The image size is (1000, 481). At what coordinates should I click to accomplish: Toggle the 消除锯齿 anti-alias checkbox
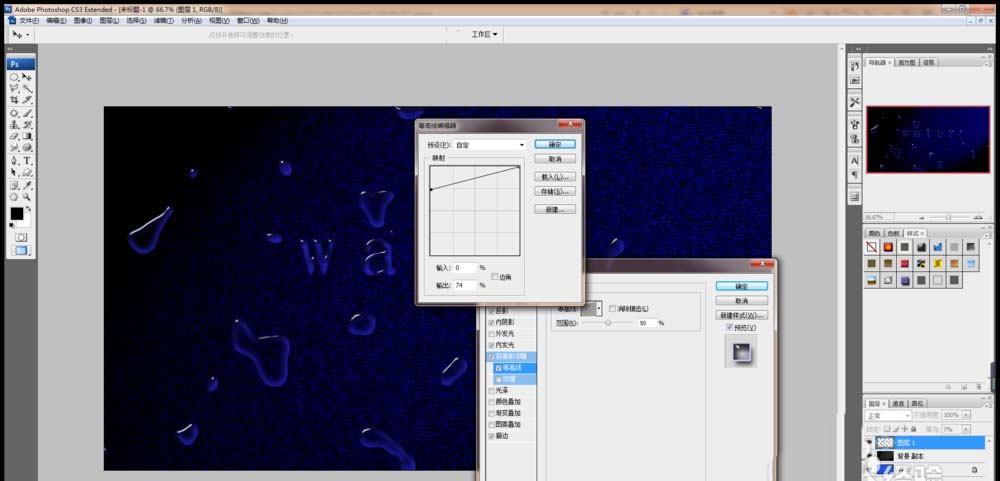(x=612, y=309)
